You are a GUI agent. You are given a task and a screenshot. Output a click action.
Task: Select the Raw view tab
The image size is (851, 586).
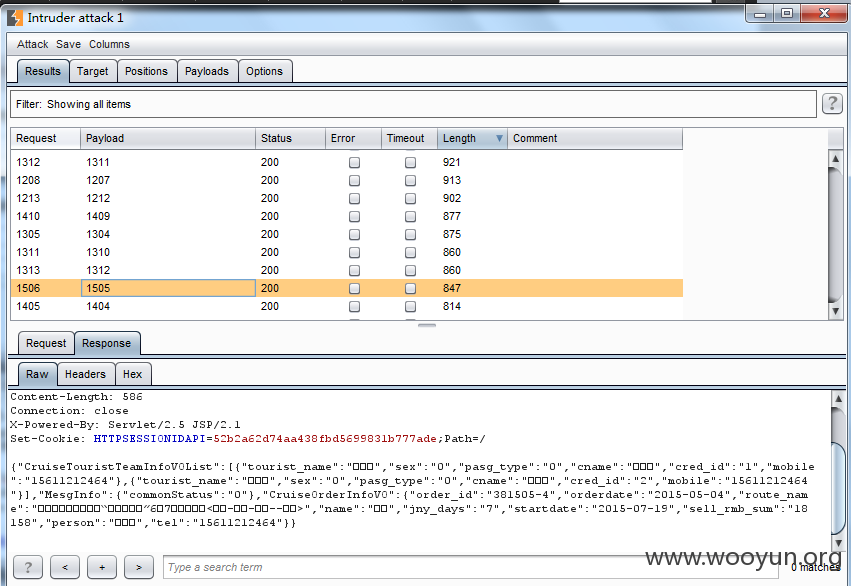37,374
